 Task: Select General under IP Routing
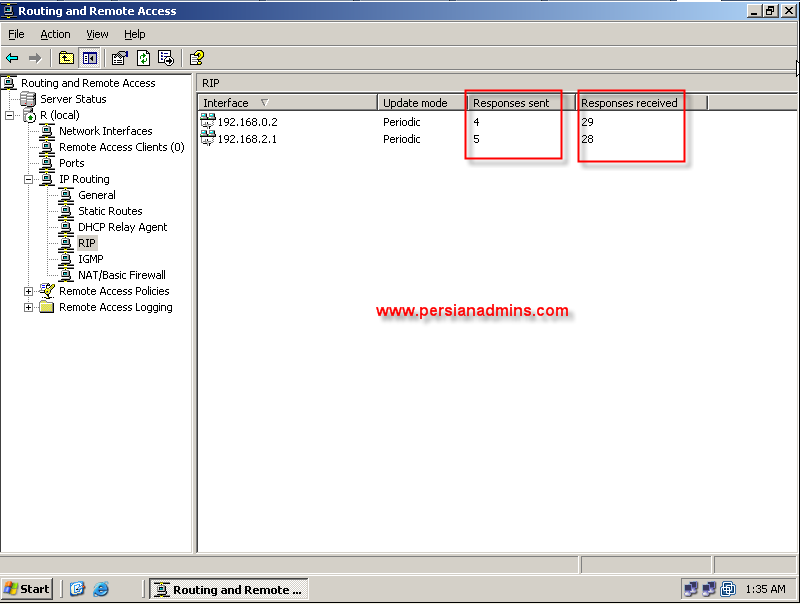pyautogui.click(x=96, y=195)
